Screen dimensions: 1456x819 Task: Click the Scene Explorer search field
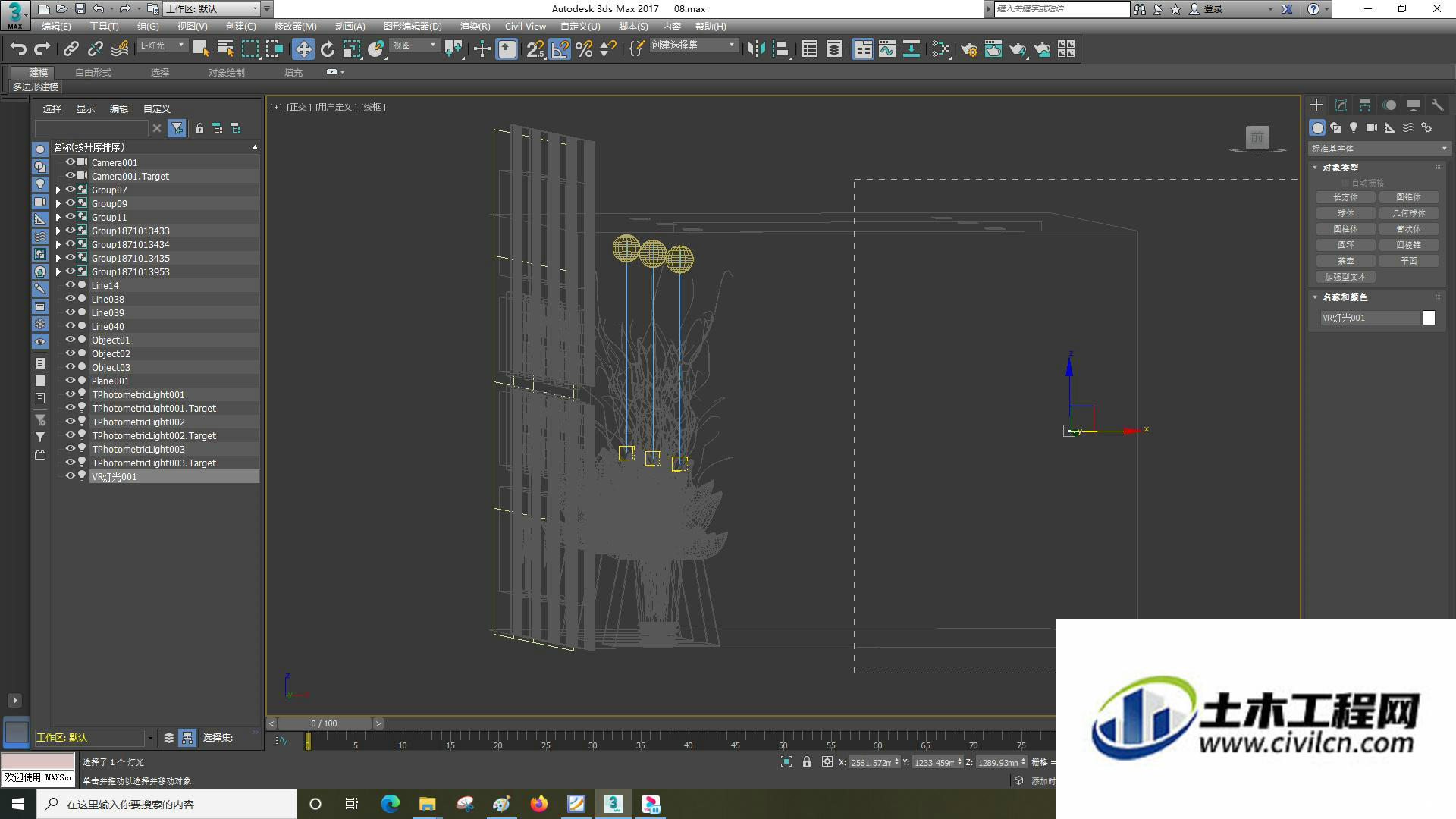pos(92,128)
